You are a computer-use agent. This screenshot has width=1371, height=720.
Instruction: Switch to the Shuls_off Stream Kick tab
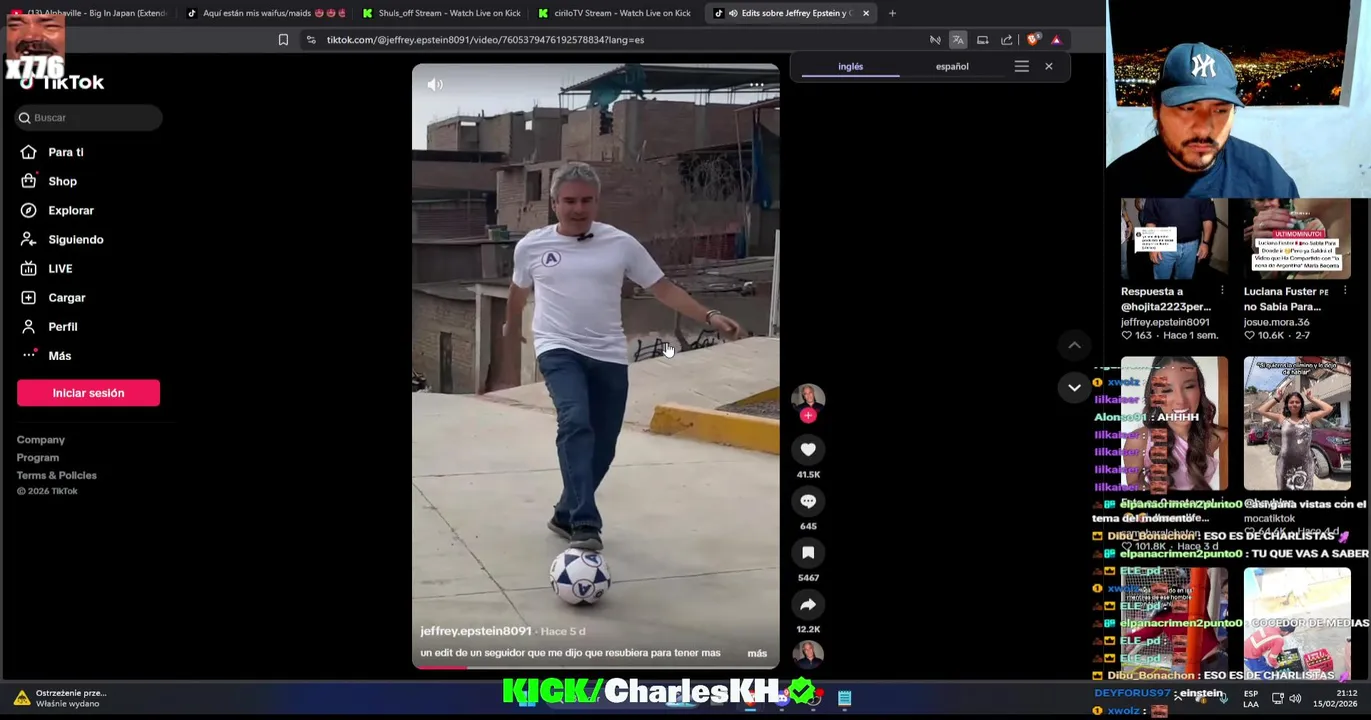pyautogui.click(x=441, y=13)
